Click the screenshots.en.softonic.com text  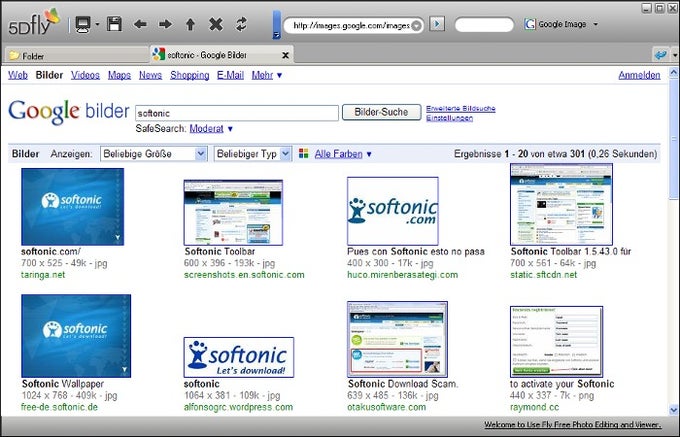[x=244, y=275]
